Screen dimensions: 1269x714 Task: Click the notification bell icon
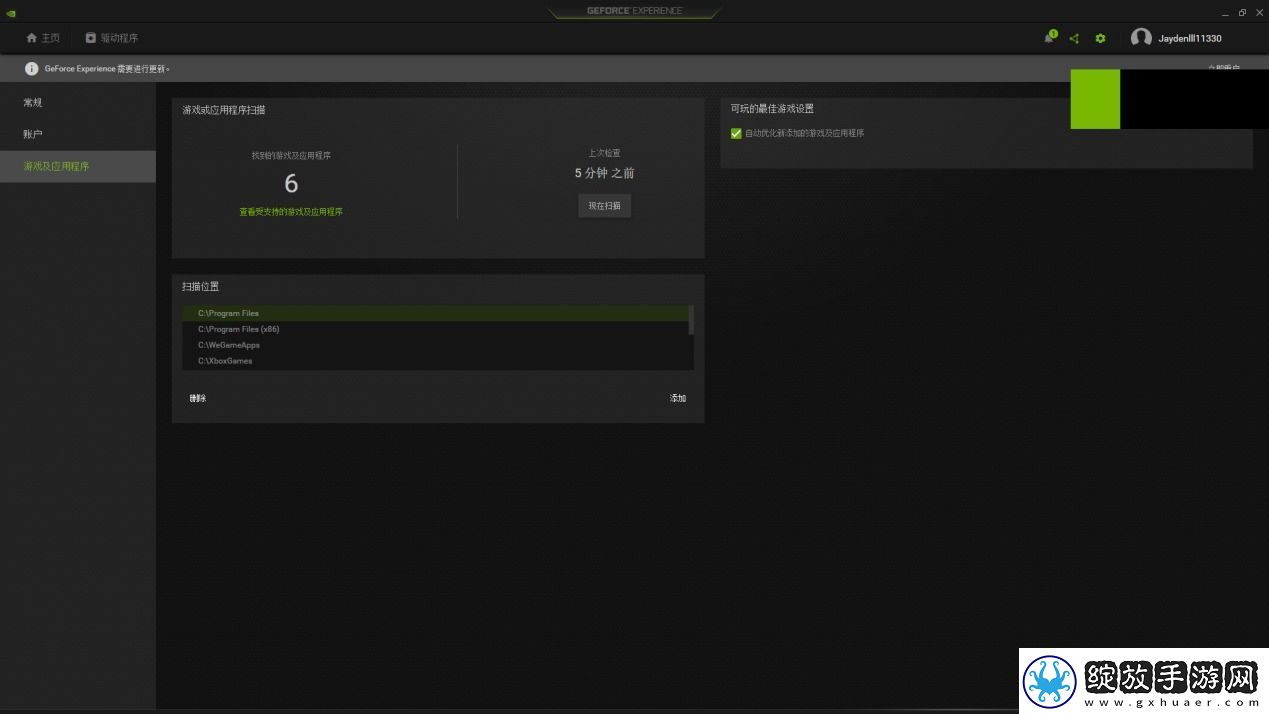tap(1049, 38)
